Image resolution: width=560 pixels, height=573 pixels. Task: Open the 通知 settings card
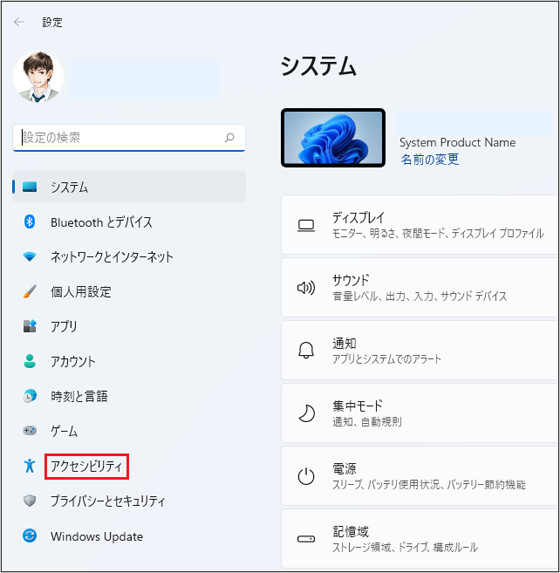pyautogui.click(x=420, y=350)
